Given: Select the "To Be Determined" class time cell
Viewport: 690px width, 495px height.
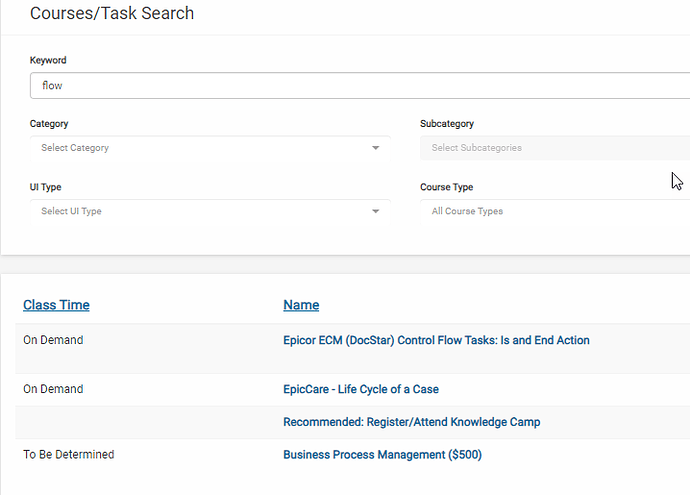Looking at the screenshot, I should pyautogui.click(x=69, y=455).
